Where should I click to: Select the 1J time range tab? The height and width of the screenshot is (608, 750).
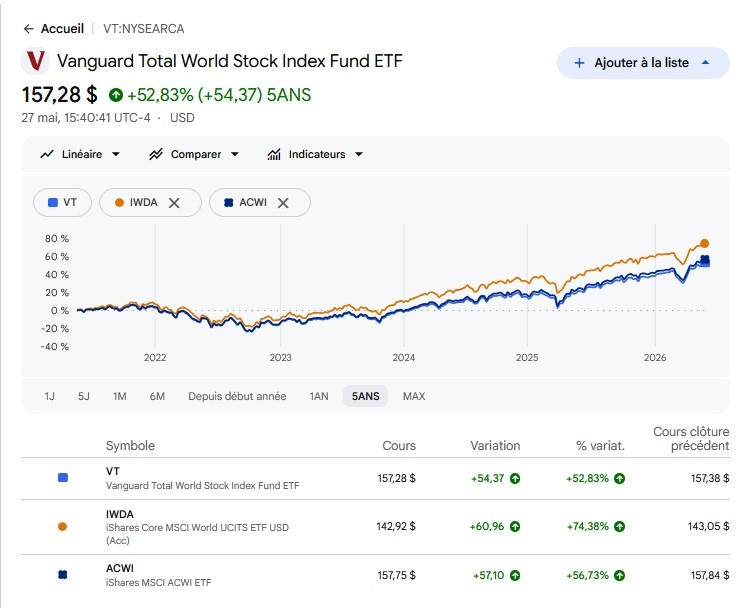point(49,396)
